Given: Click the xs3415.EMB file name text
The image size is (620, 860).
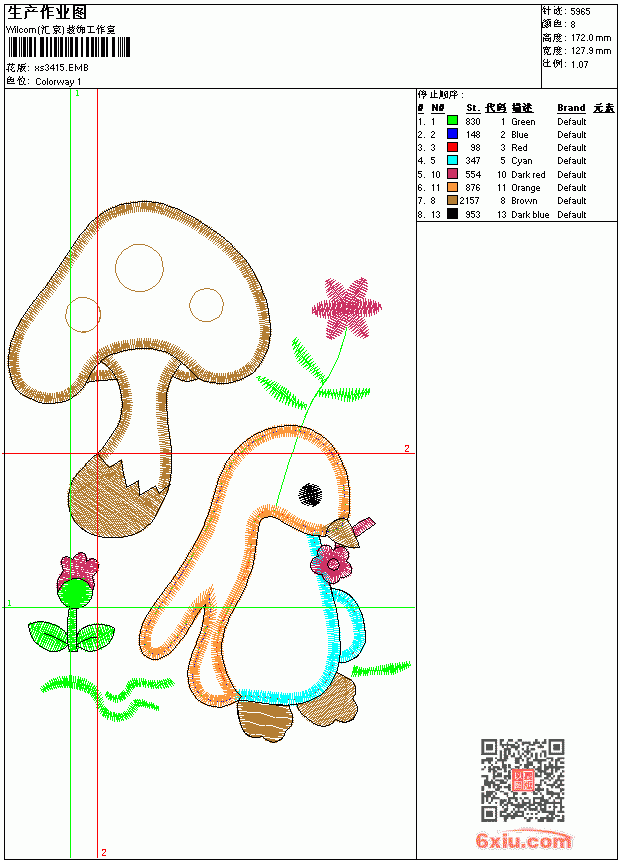Looking at the screenshot, I should tap(61, 68).
